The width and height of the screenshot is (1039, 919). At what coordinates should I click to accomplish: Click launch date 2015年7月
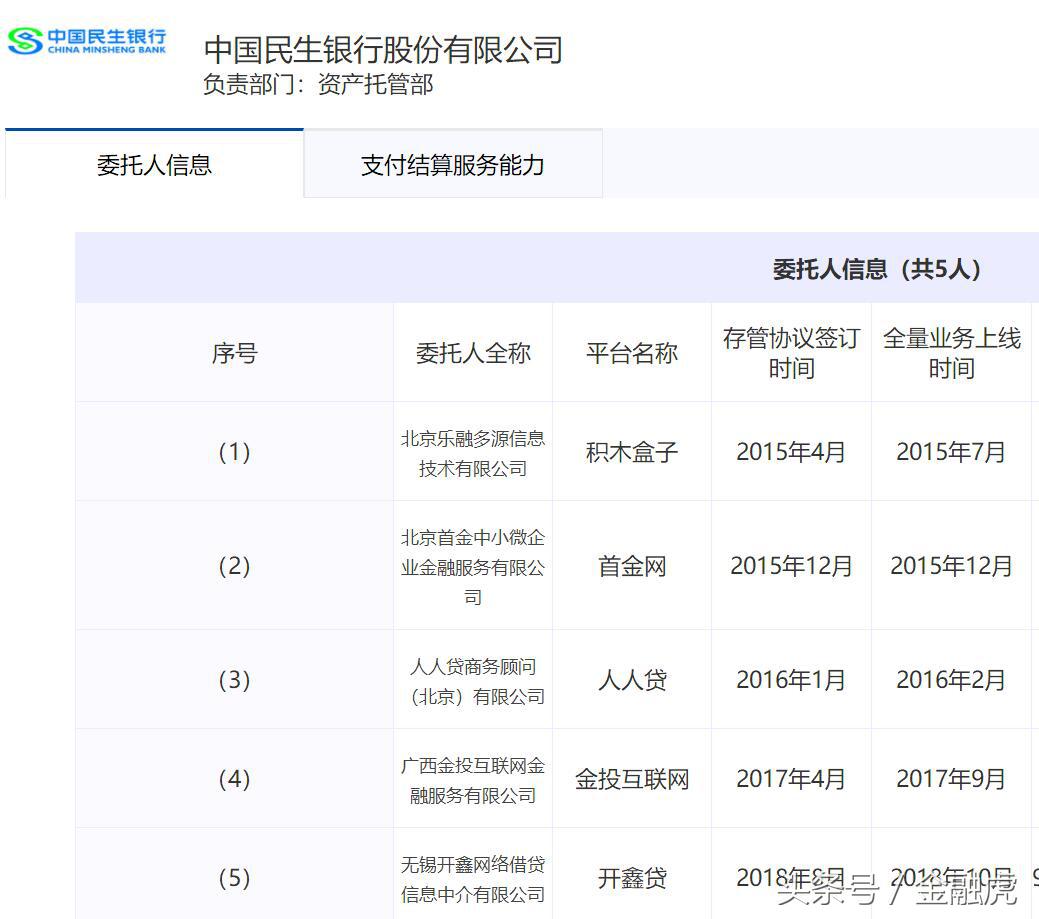pyautogui.click(x=952, y=452)
